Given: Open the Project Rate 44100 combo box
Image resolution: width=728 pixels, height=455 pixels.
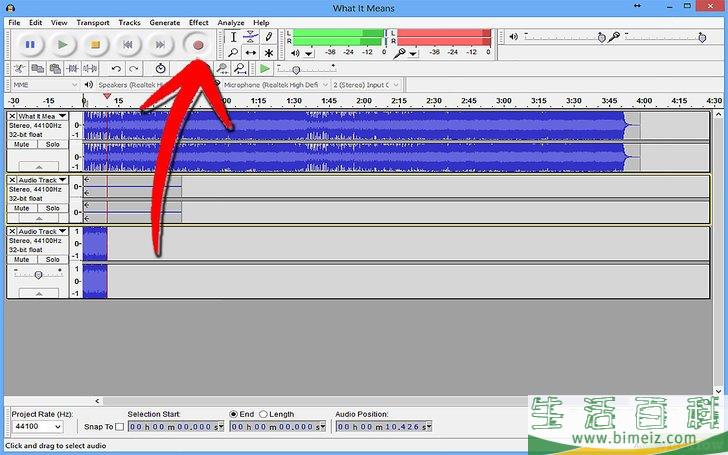Looking at the screenshot, I should click(38, 426).
